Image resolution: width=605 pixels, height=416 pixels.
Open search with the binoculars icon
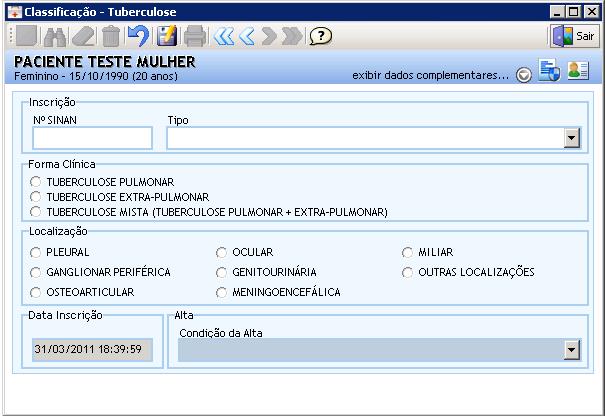pyautogui.click(x=55, y=36)
